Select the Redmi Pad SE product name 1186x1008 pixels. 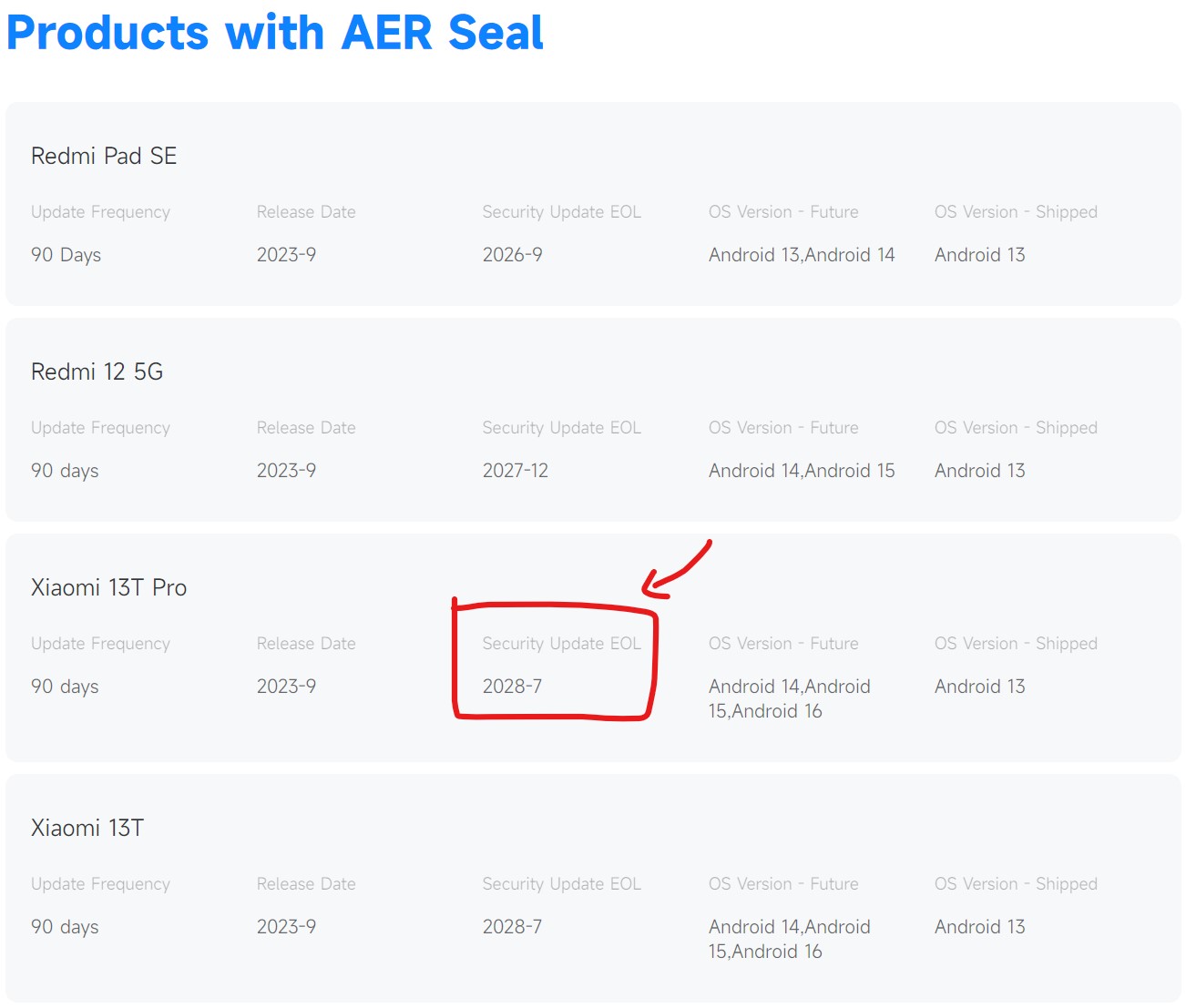tap(104, 156)
